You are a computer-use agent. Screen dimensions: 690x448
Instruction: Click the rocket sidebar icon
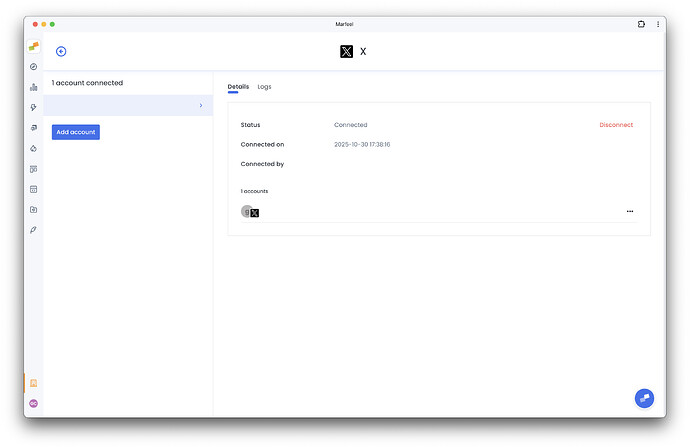pyautogui.click(x=33, y=230)
